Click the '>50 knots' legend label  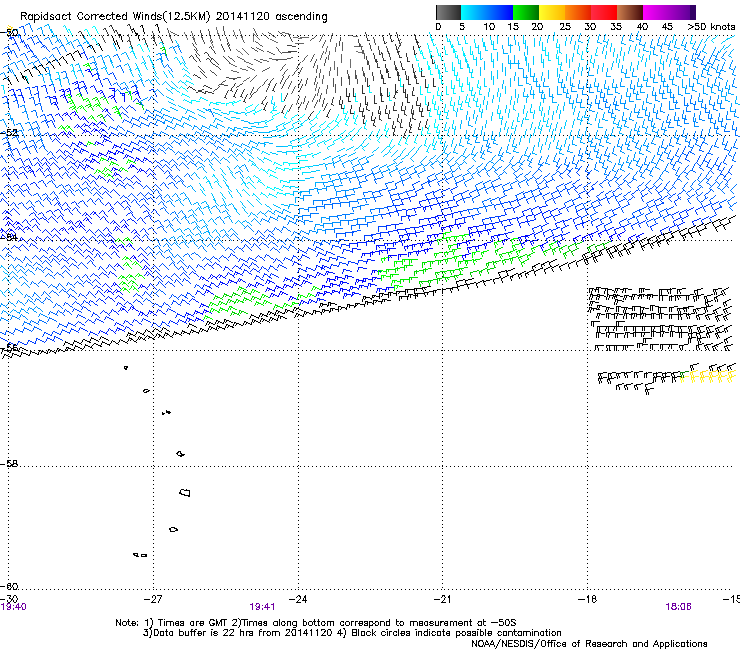[x=711, y=27]
